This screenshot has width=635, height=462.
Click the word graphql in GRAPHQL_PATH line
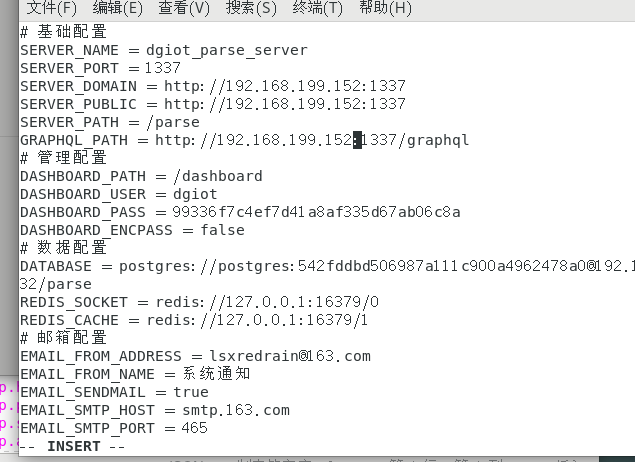pyautogui.click(x=438, y=140)
